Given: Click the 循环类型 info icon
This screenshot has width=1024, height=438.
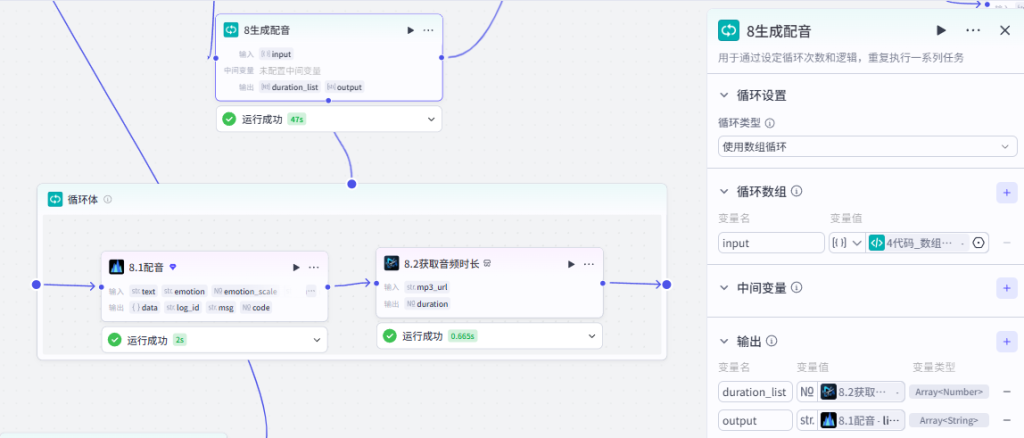Looking at the screenshot, I should pyautogui.click(x=769, y=123).
